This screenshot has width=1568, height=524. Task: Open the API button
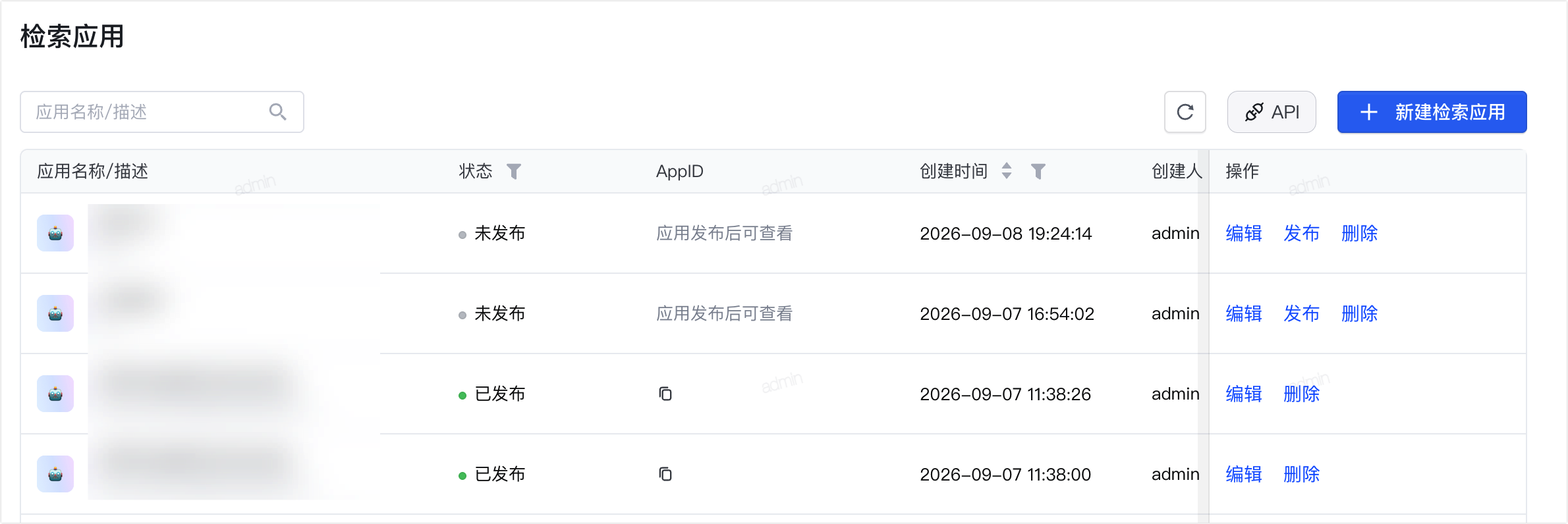1272,112
